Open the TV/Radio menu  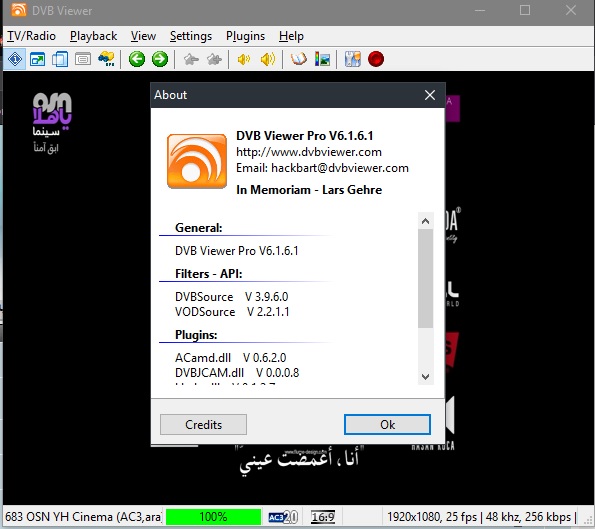[31, 36]
